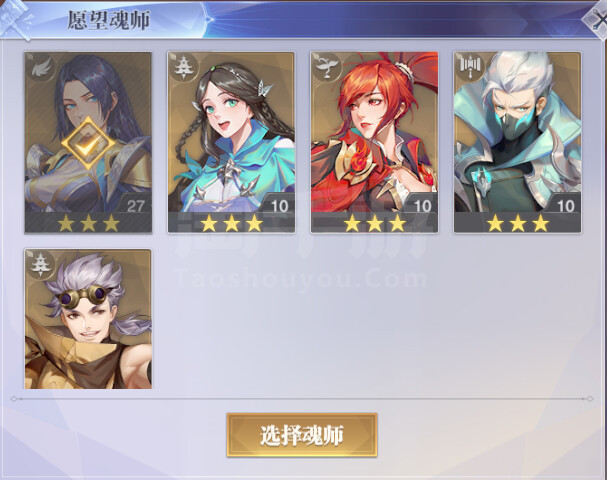Click the pagoda icon on green-eyed girl card
607x480 pixels.
point(182,67)
